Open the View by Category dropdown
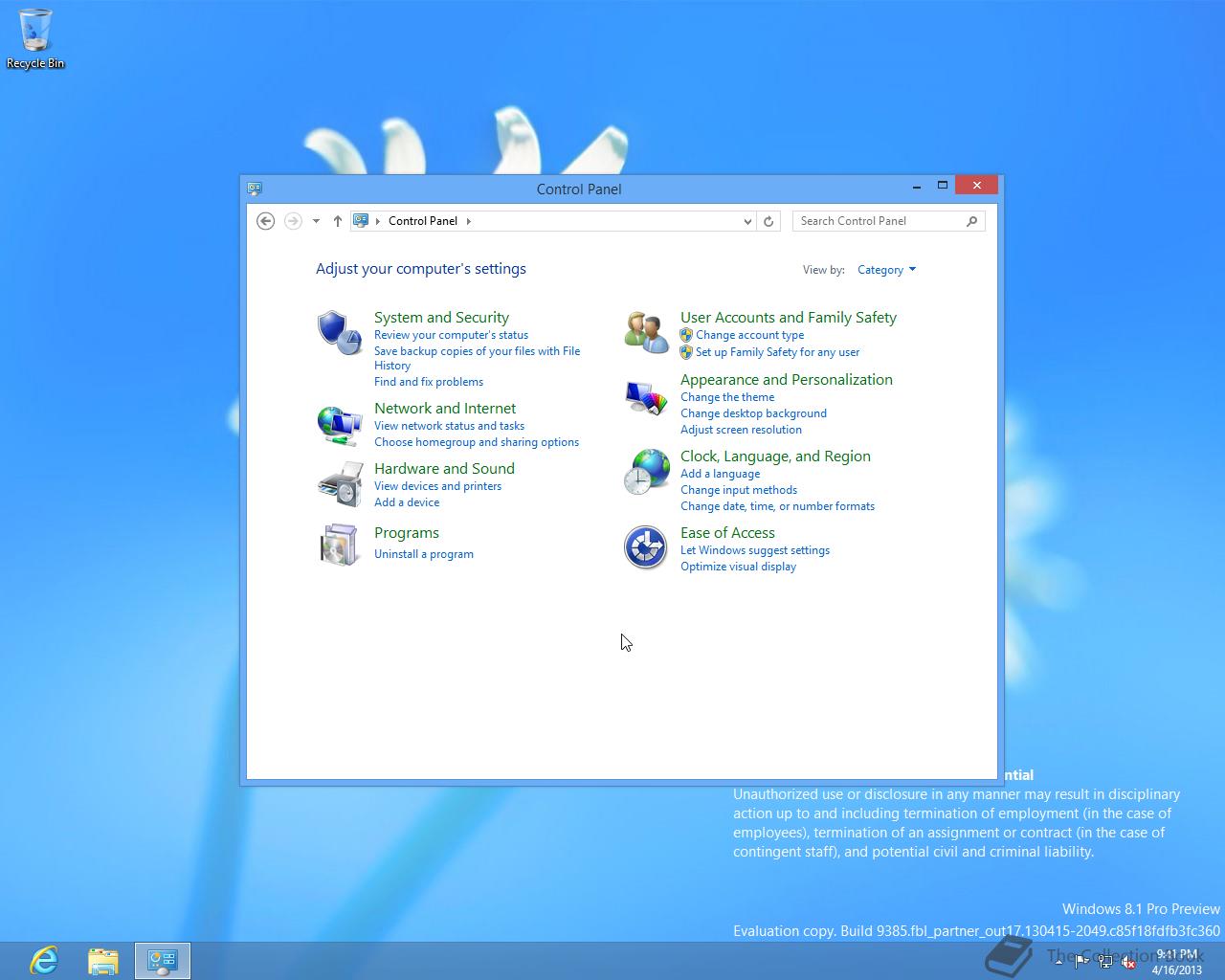 pyautogui.click(x=886, y=270)
